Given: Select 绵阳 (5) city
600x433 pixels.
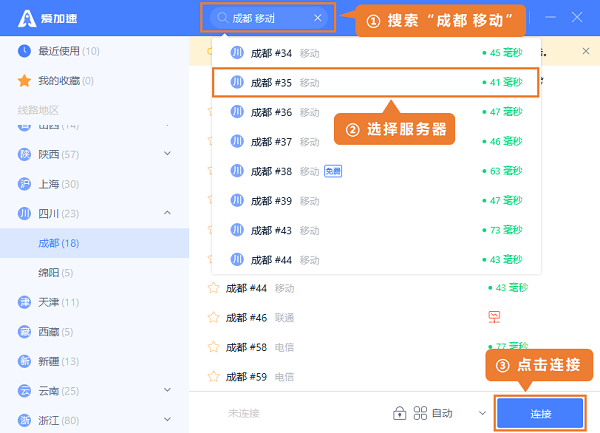Looking at the screenshot, I should (95, 273).
